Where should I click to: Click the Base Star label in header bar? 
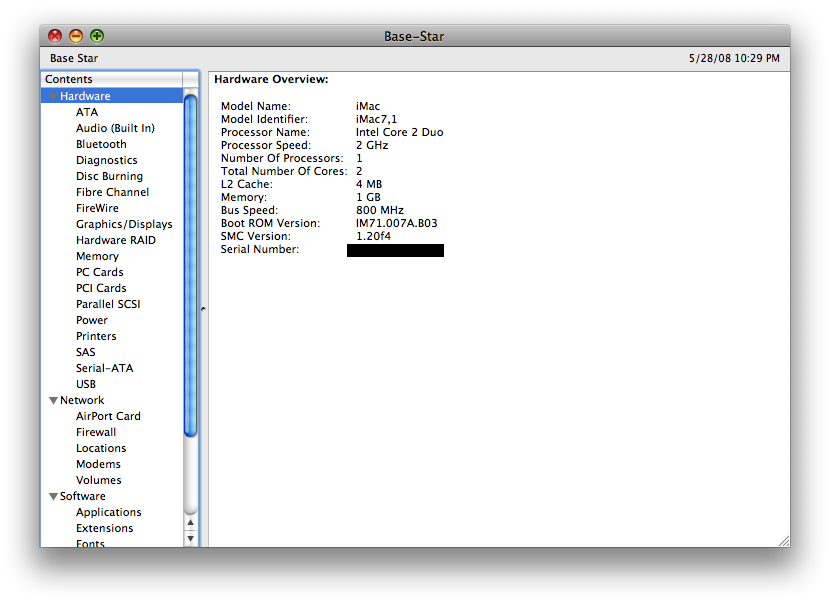point(74,58)
